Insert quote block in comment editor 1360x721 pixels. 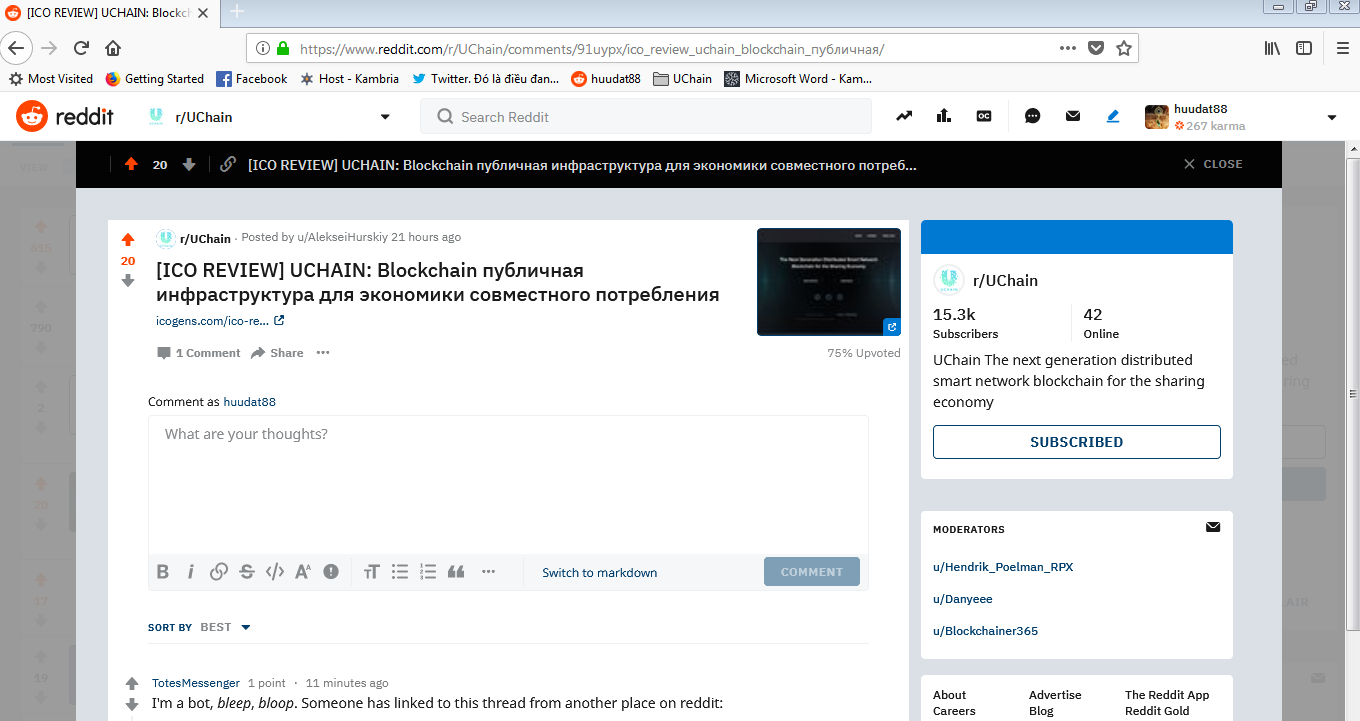click(456, 572)
